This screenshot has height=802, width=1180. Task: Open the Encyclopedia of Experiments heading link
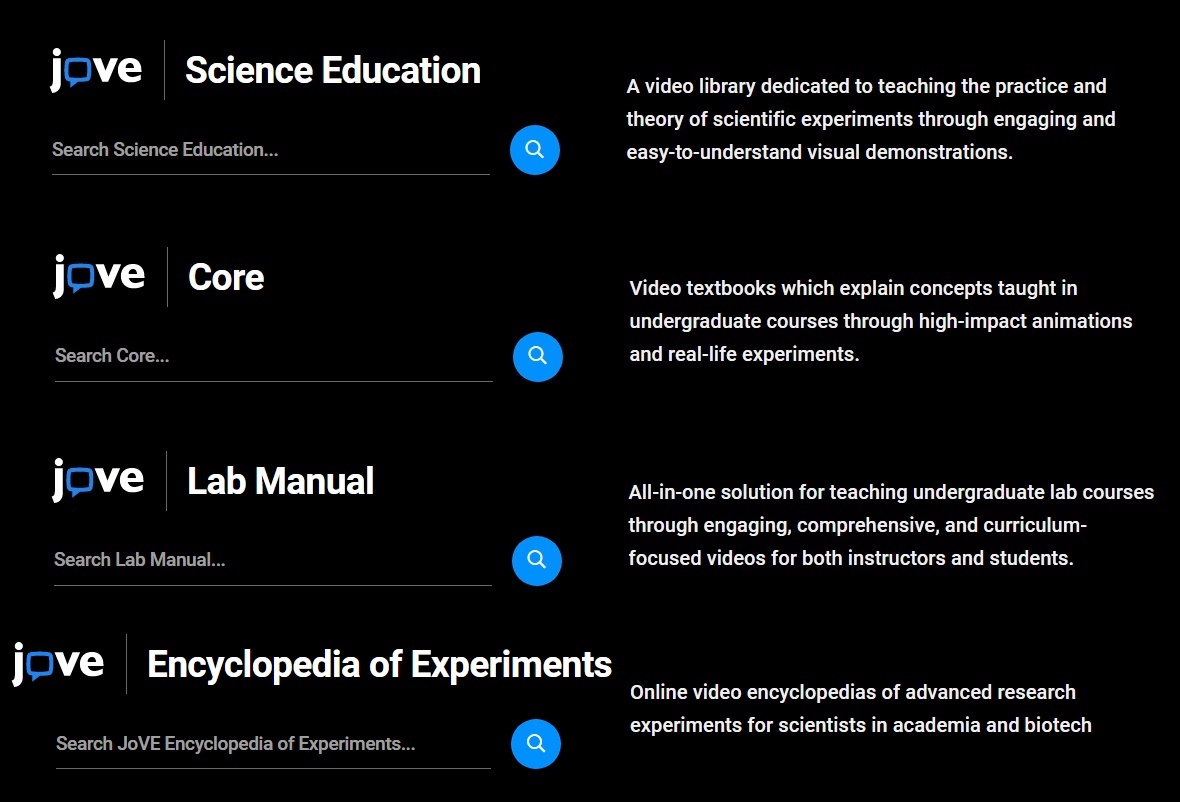(x=379, y=665)
